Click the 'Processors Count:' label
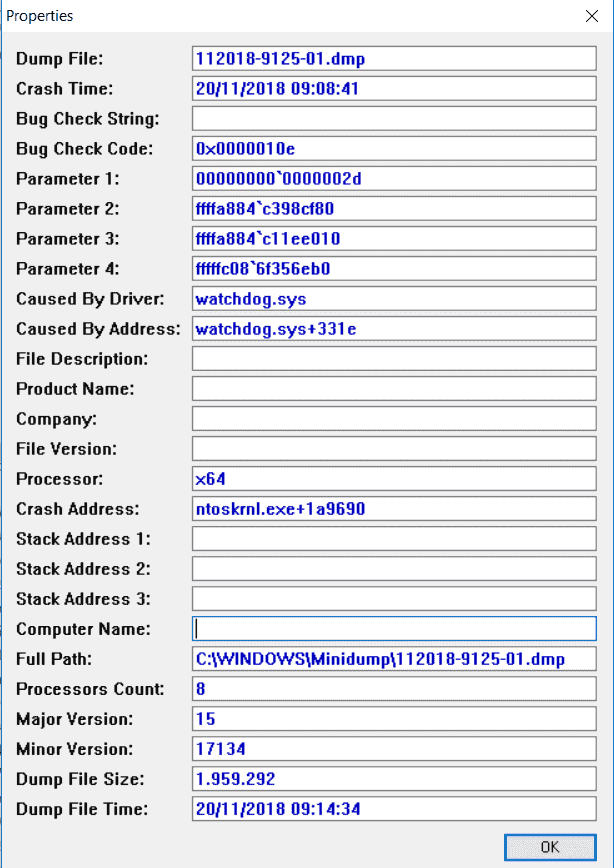Image resolution: width=614 pixels, height=868 pixels. [90, 689]
